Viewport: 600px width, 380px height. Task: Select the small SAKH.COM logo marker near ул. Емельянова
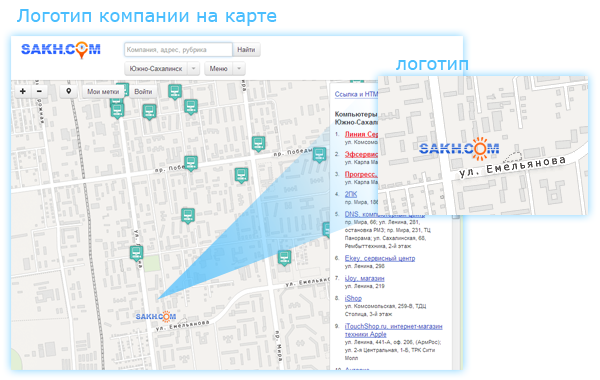pos(156,316)
